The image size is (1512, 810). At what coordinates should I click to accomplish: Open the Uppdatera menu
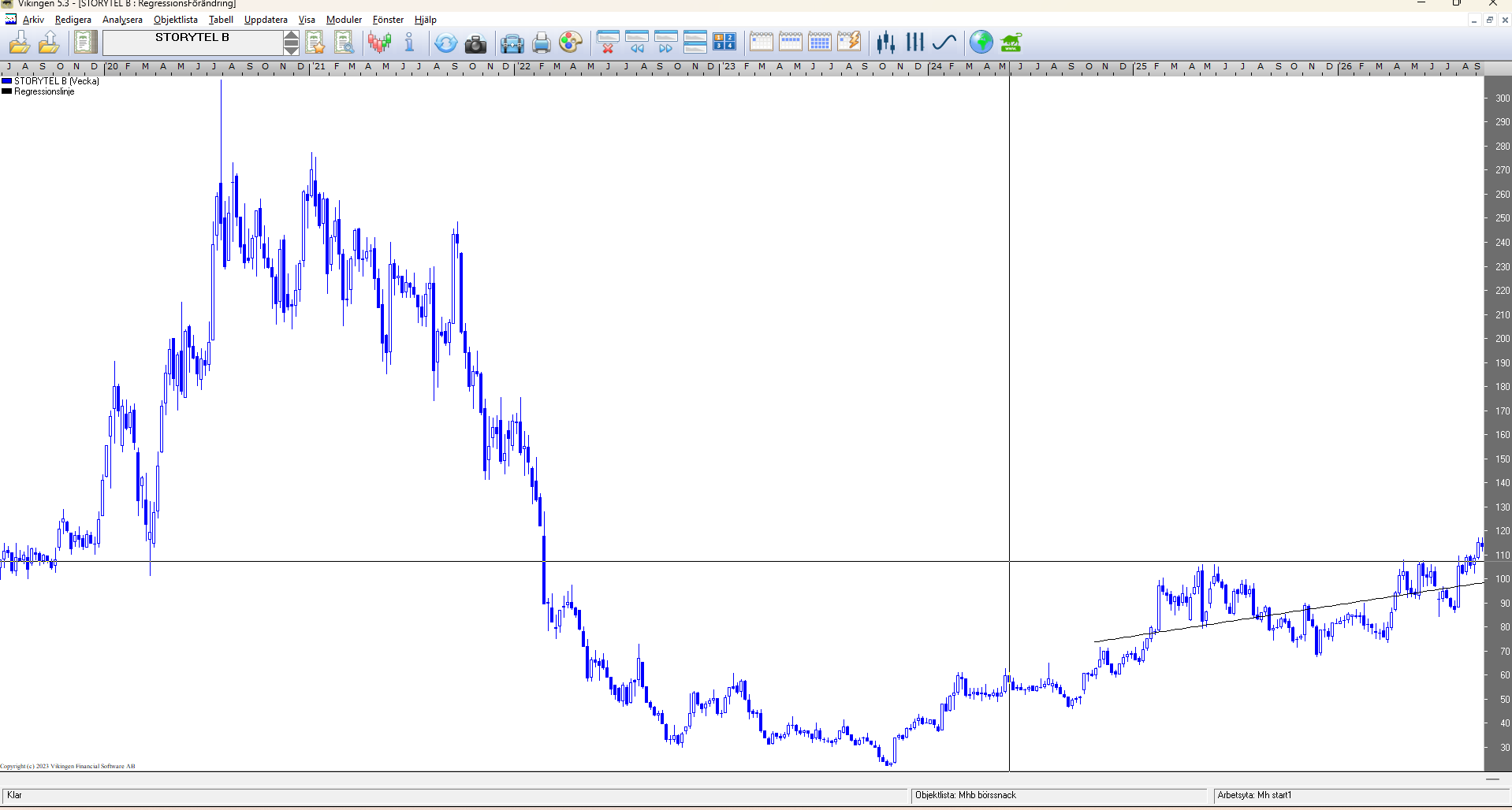click(x=266, y=20)
